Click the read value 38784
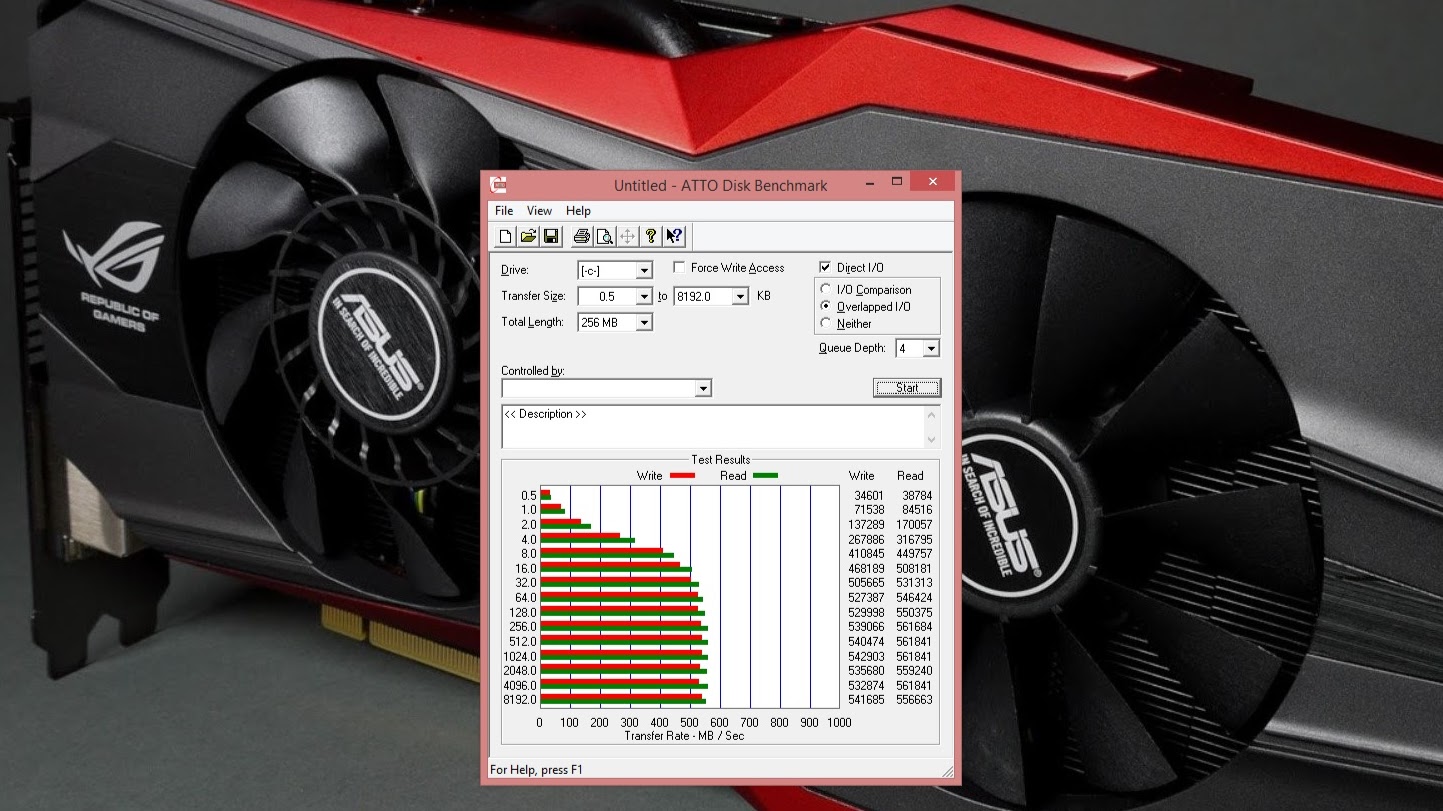Screen dimensions: 1443x811 click(916, 496)
